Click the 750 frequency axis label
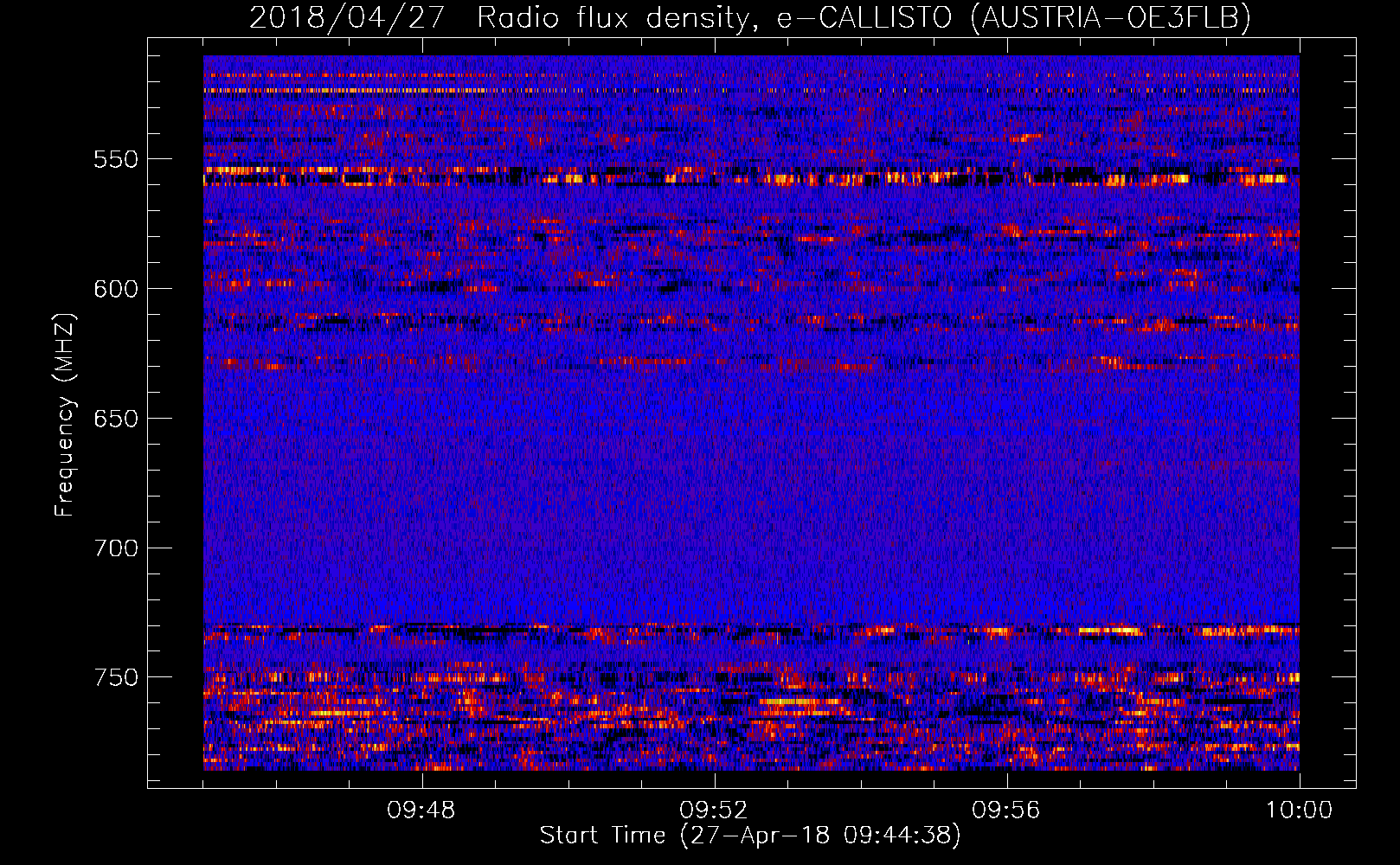1400x865 pixels. [116, 677]
